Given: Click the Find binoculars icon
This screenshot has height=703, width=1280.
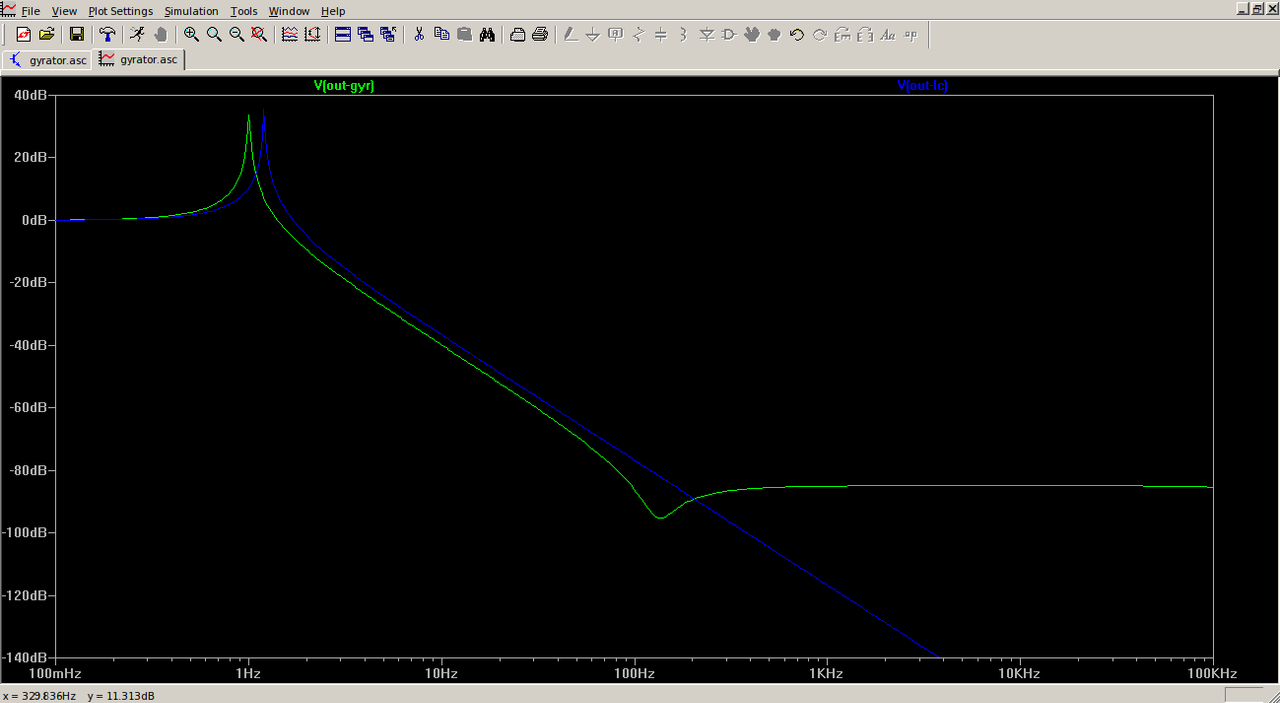Looking at the screenshot, I should 487,34.
